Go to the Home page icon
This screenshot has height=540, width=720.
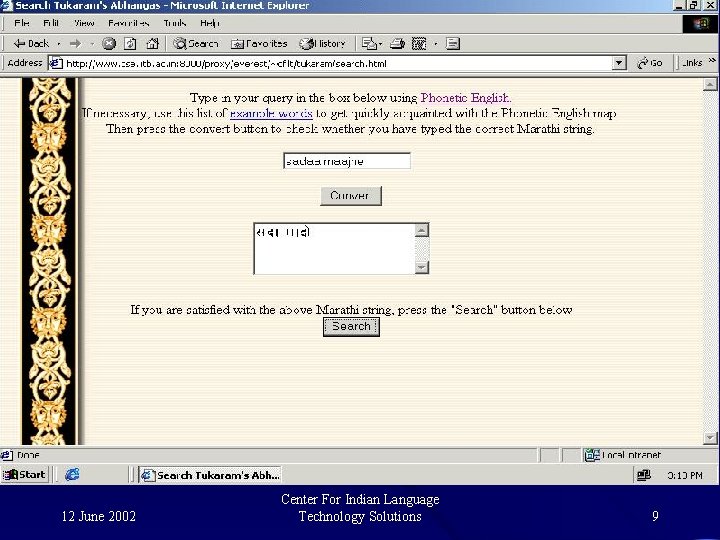pos(152,44)
